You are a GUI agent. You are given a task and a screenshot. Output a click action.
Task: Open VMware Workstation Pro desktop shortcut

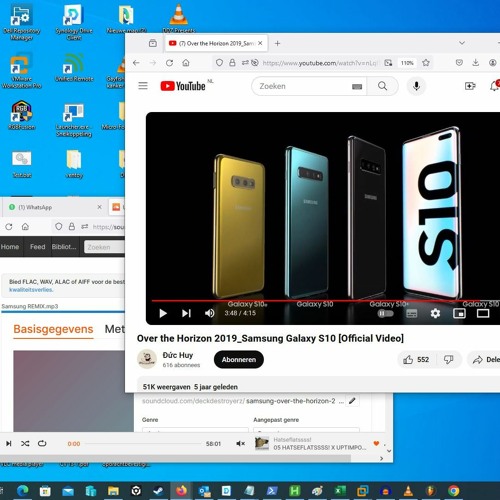click(21, 71)
